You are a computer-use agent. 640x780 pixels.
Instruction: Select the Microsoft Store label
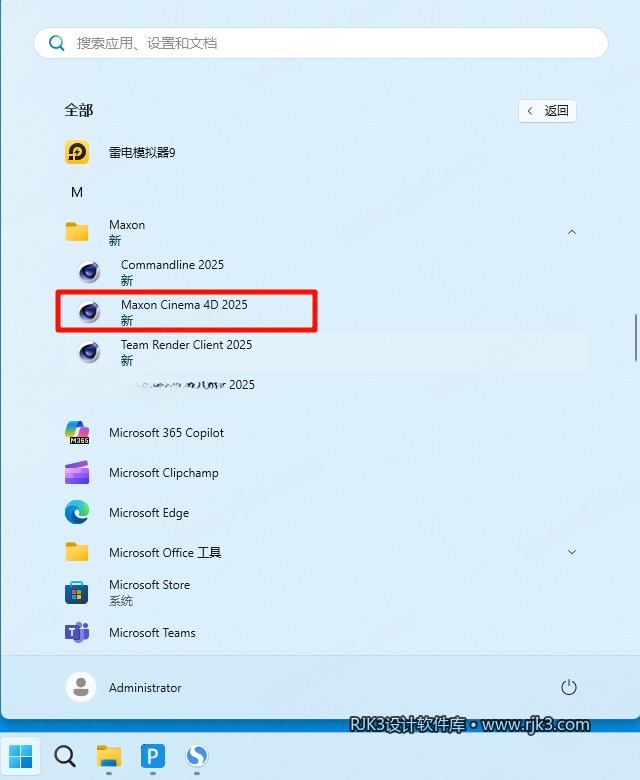tap(150, 585)
